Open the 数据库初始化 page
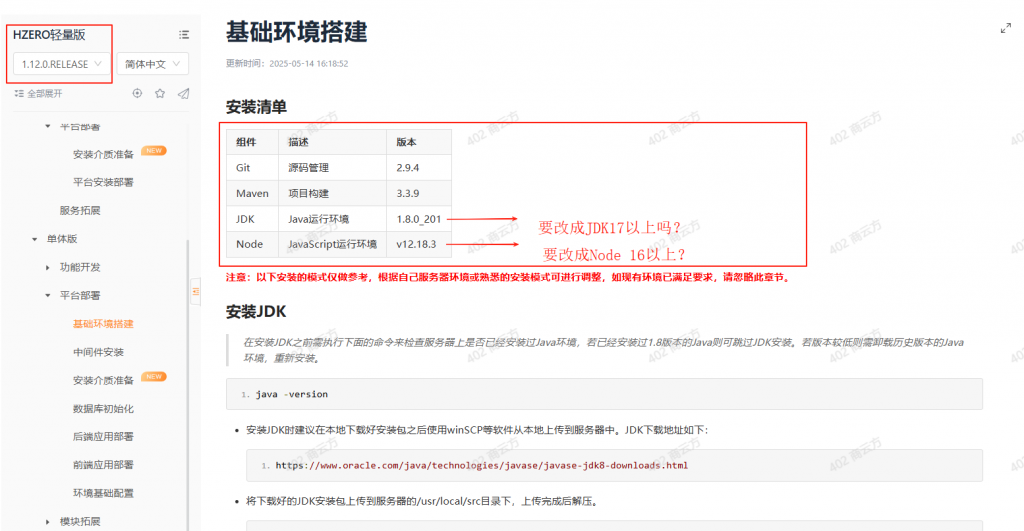Viewport: 1024px width, 531px height. [x=103, y=408]
